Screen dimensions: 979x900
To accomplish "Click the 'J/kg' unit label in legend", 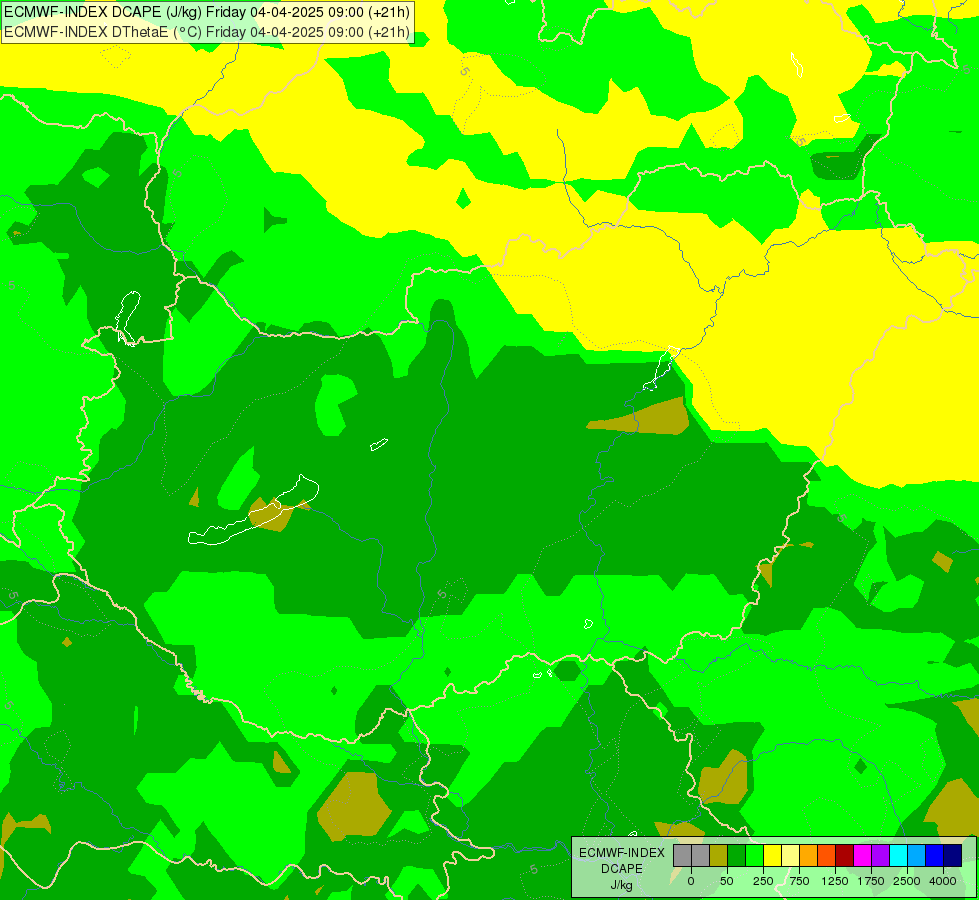I will coord(621,886).
